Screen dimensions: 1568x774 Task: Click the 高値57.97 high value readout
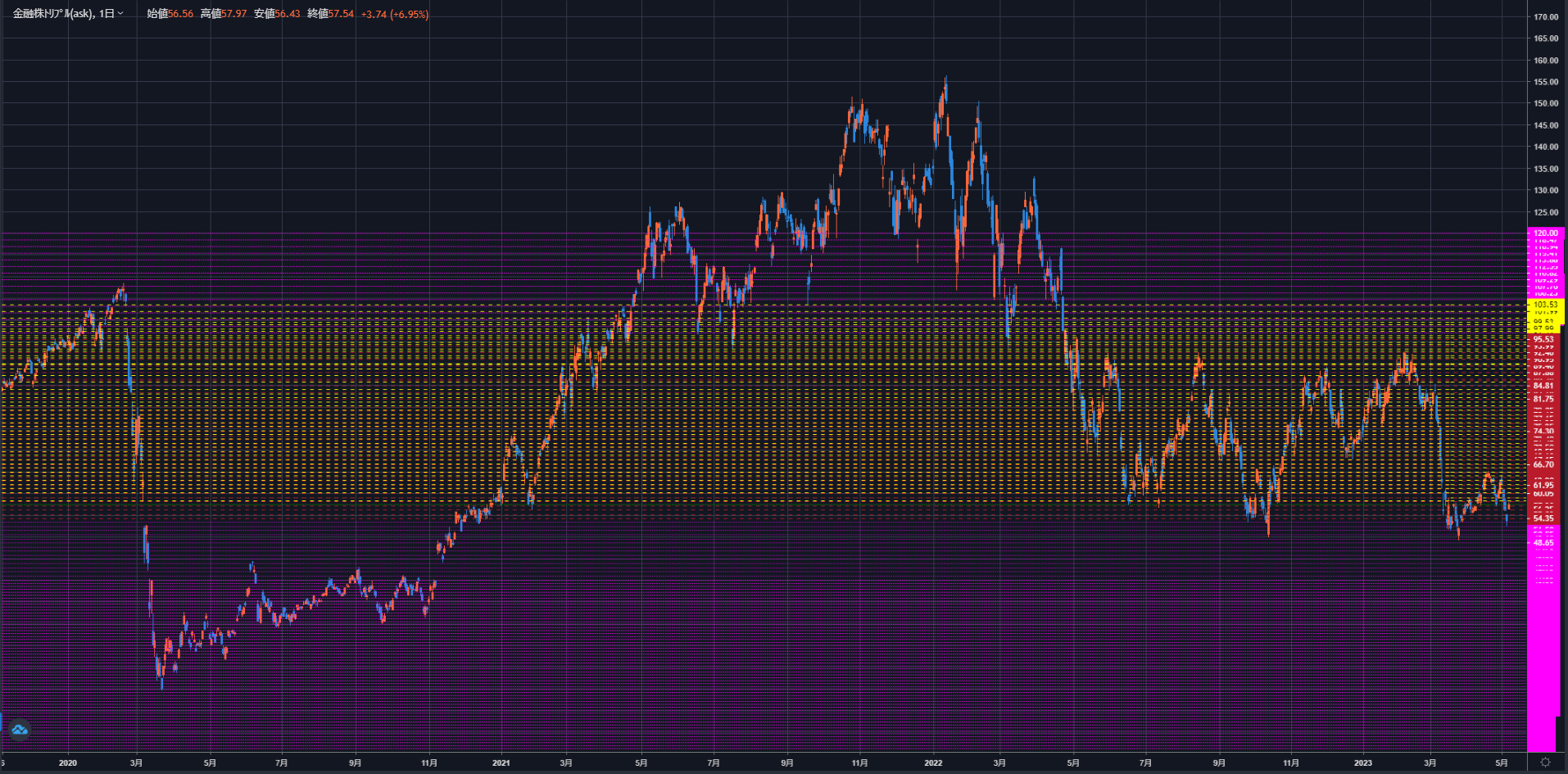click(224, 14)
